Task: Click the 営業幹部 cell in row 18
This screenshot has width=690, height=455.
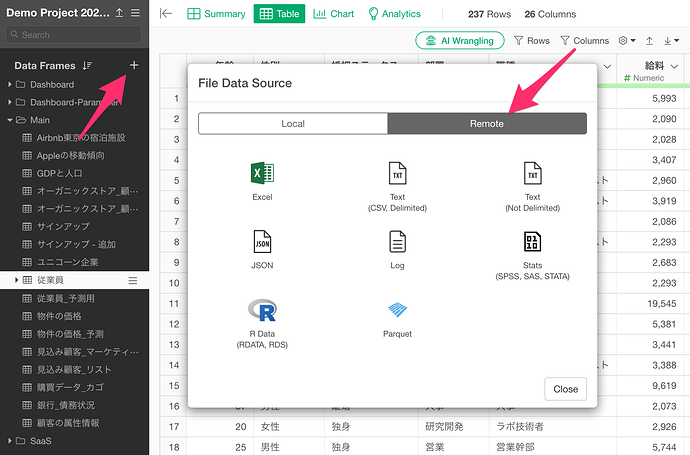Action: pyautogui.click(x=552, y=447)
